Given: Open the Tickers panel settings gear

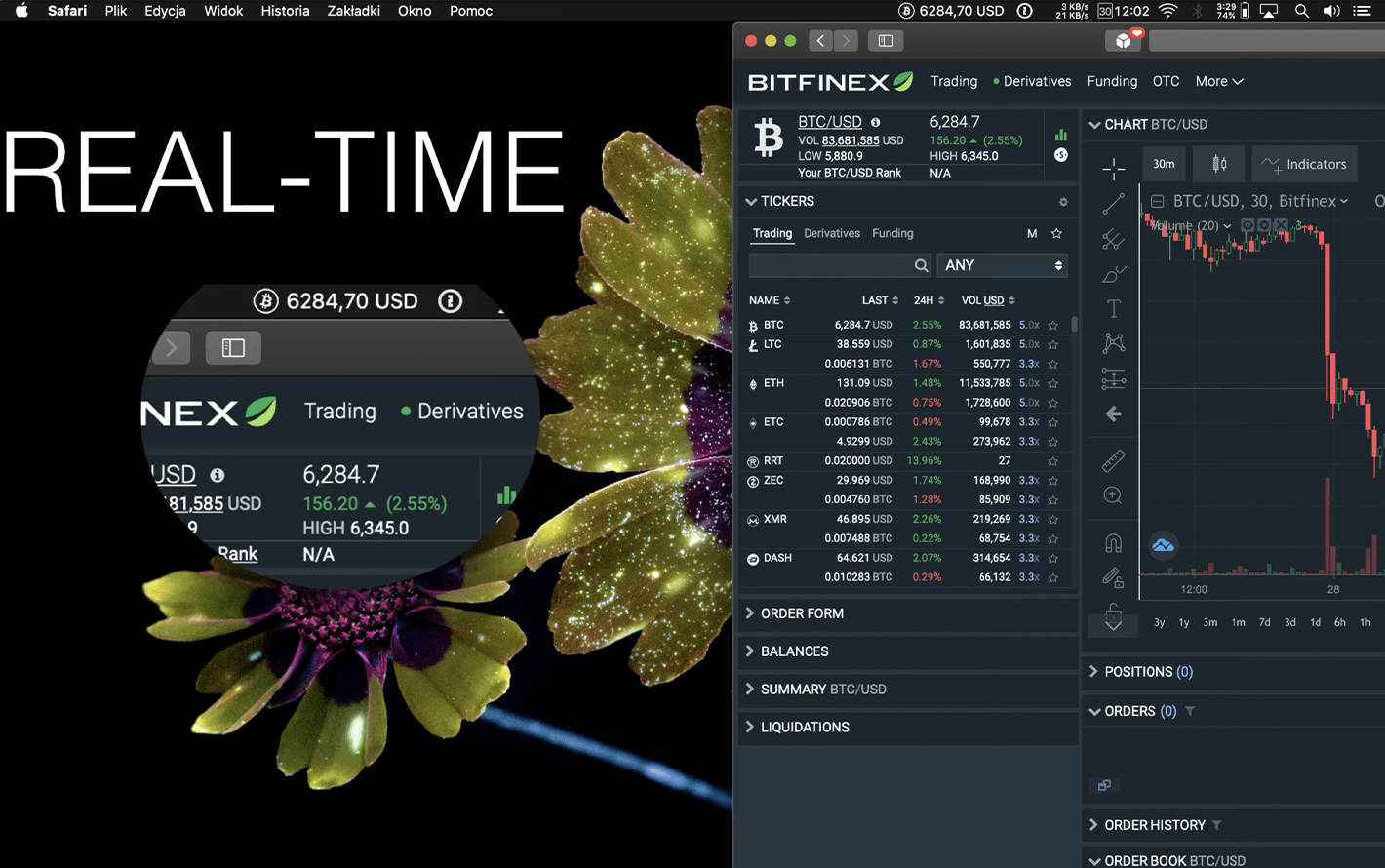Looking at the screenshot, I should tap(1063, 202).
